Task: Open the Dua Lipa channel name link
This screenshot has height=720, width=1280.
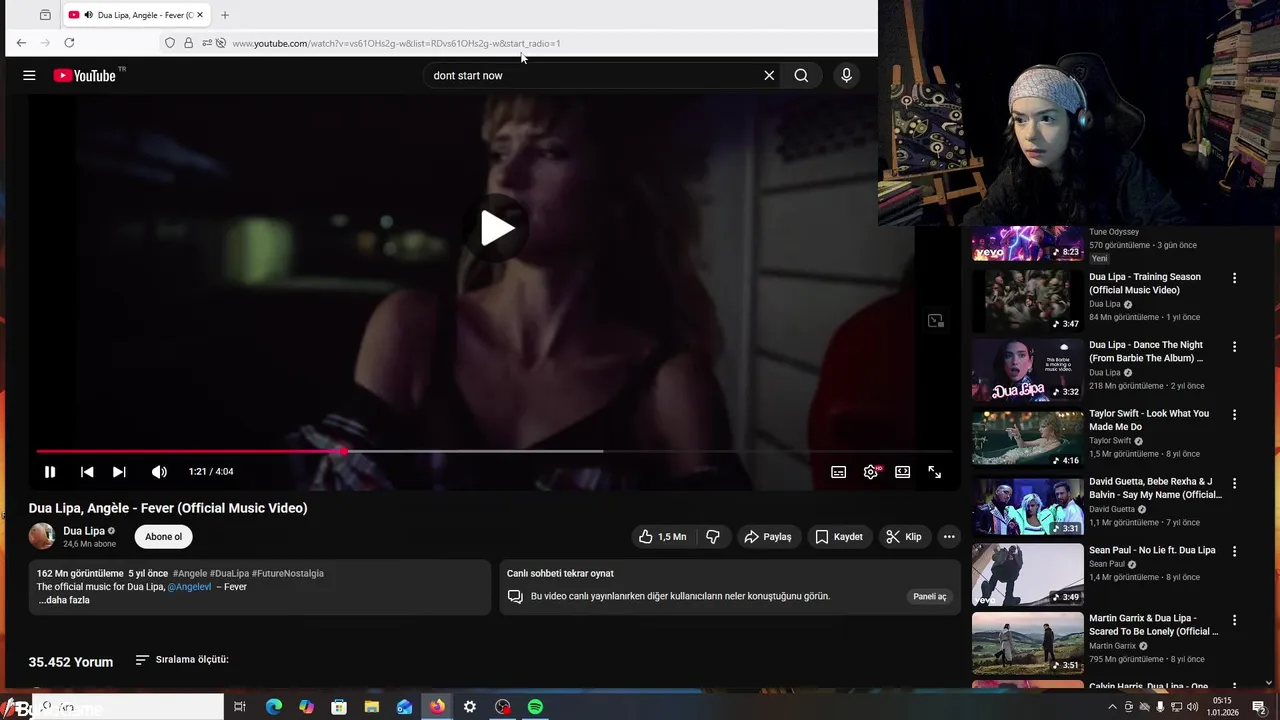Action: tap(84, 531)
